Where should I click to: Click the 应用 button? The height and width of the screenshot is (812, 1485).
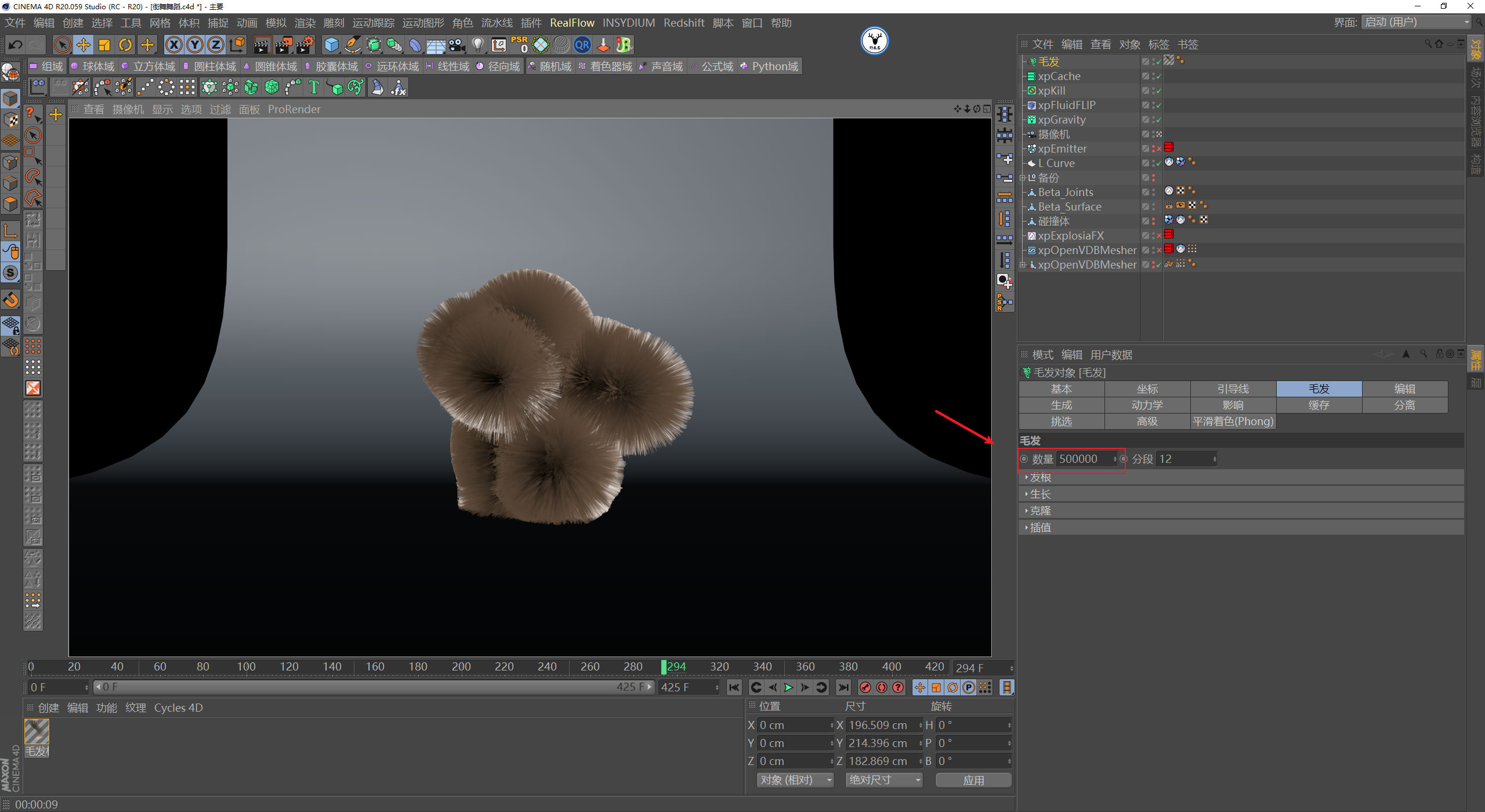click(x=973, y=780)
